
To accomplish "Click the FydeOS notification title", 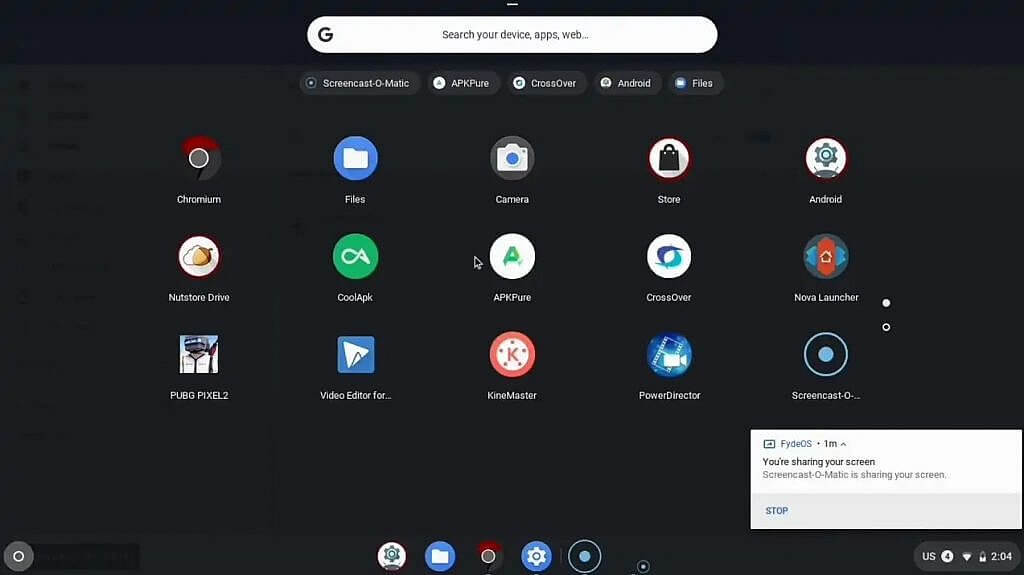I will (x=795, y=444).
